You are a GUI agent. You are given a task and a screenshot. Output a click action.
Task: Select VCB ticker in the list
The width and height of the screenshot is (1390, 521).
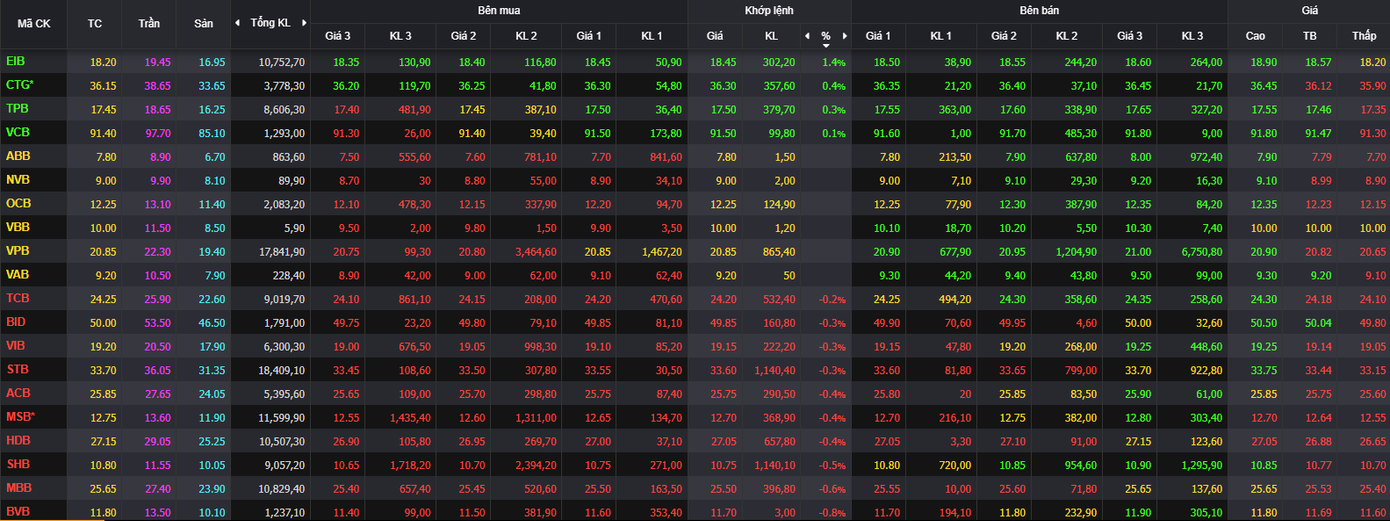pos(17,132)
